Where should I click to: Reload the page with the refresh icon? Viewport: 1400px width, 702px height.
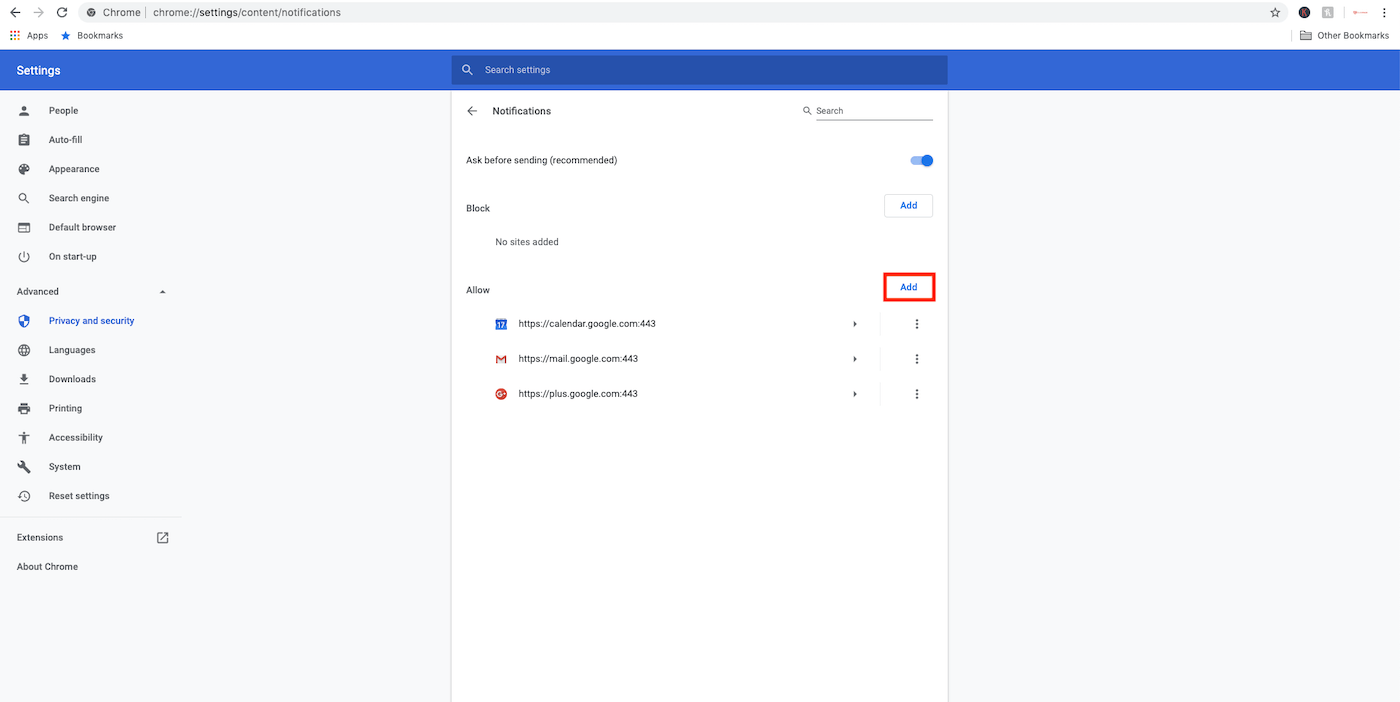tap(62, 13)
